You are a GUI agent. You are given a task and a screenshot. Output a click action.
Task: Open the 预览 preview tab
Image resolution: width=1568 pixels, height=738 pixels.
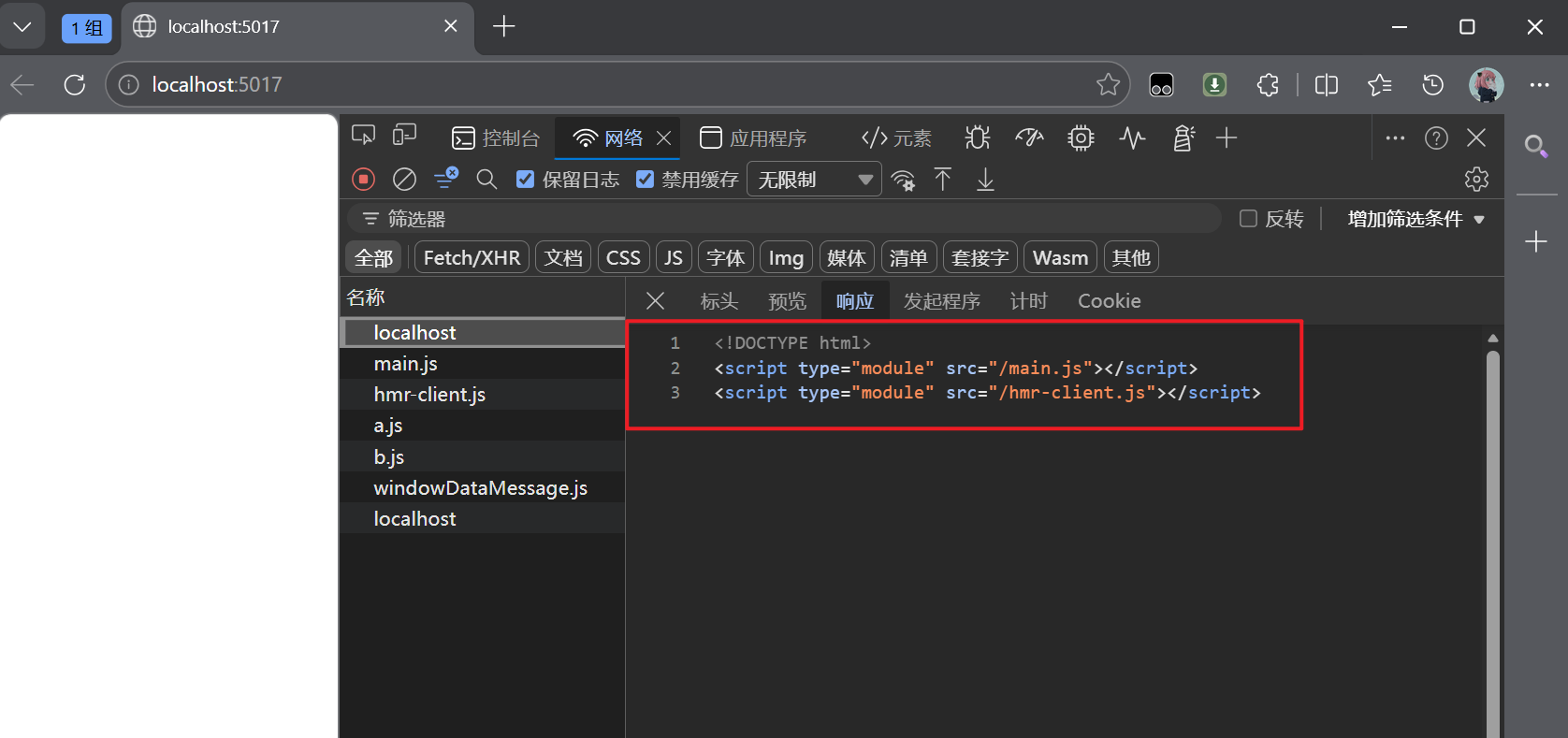(787, 301)
